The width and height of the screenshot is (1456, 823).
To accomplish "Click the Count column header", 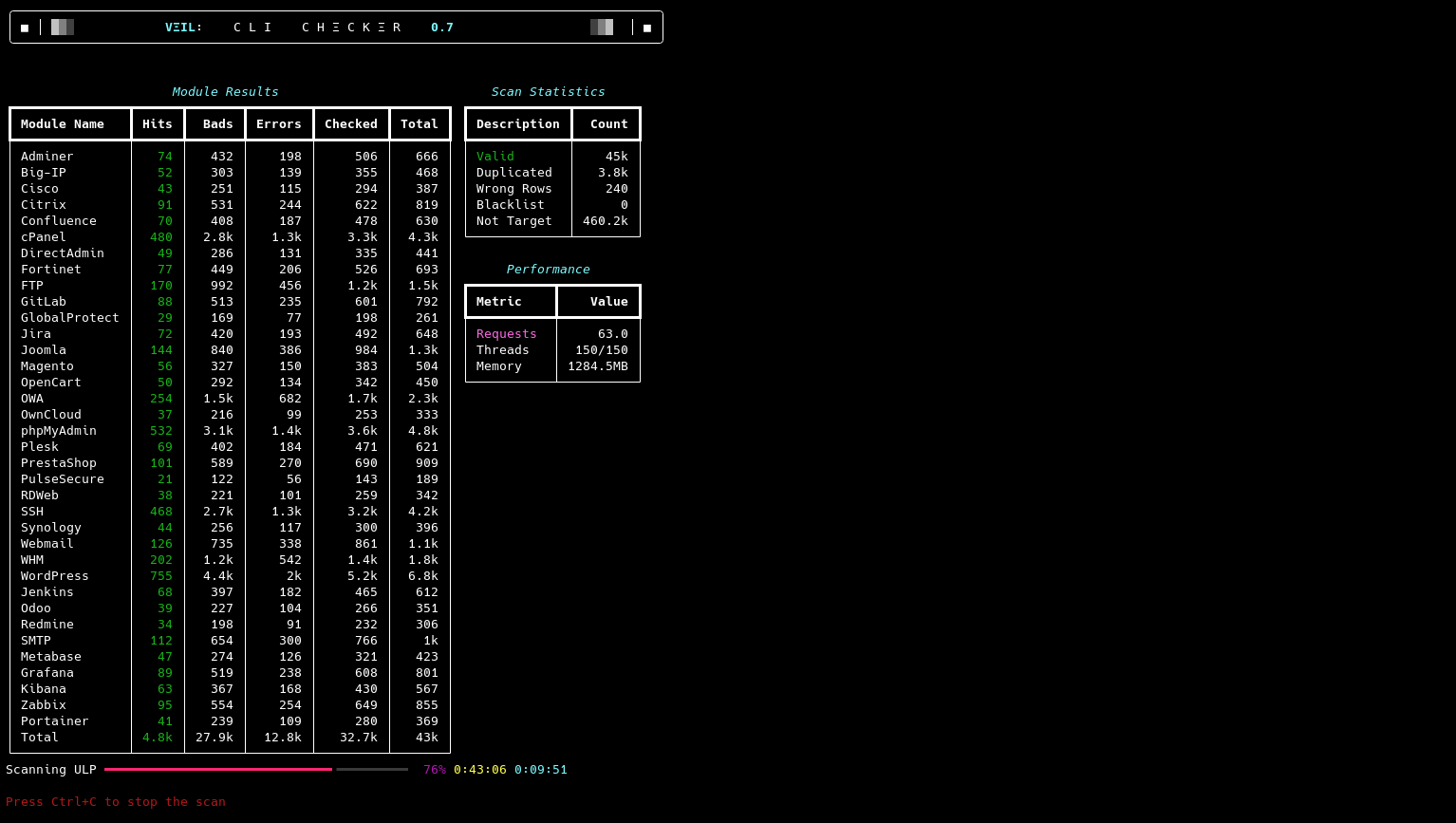I will 609,124.
